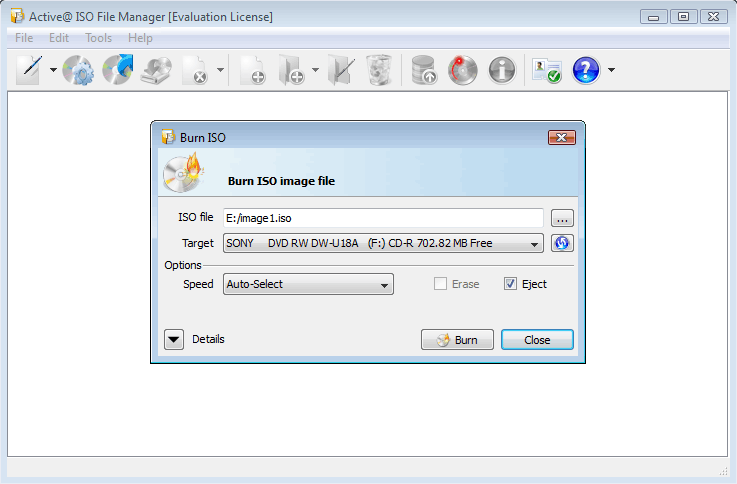737x484 pixels.
Task: Refresh target devices with the blue icon
Action: [x=562, y=243]
